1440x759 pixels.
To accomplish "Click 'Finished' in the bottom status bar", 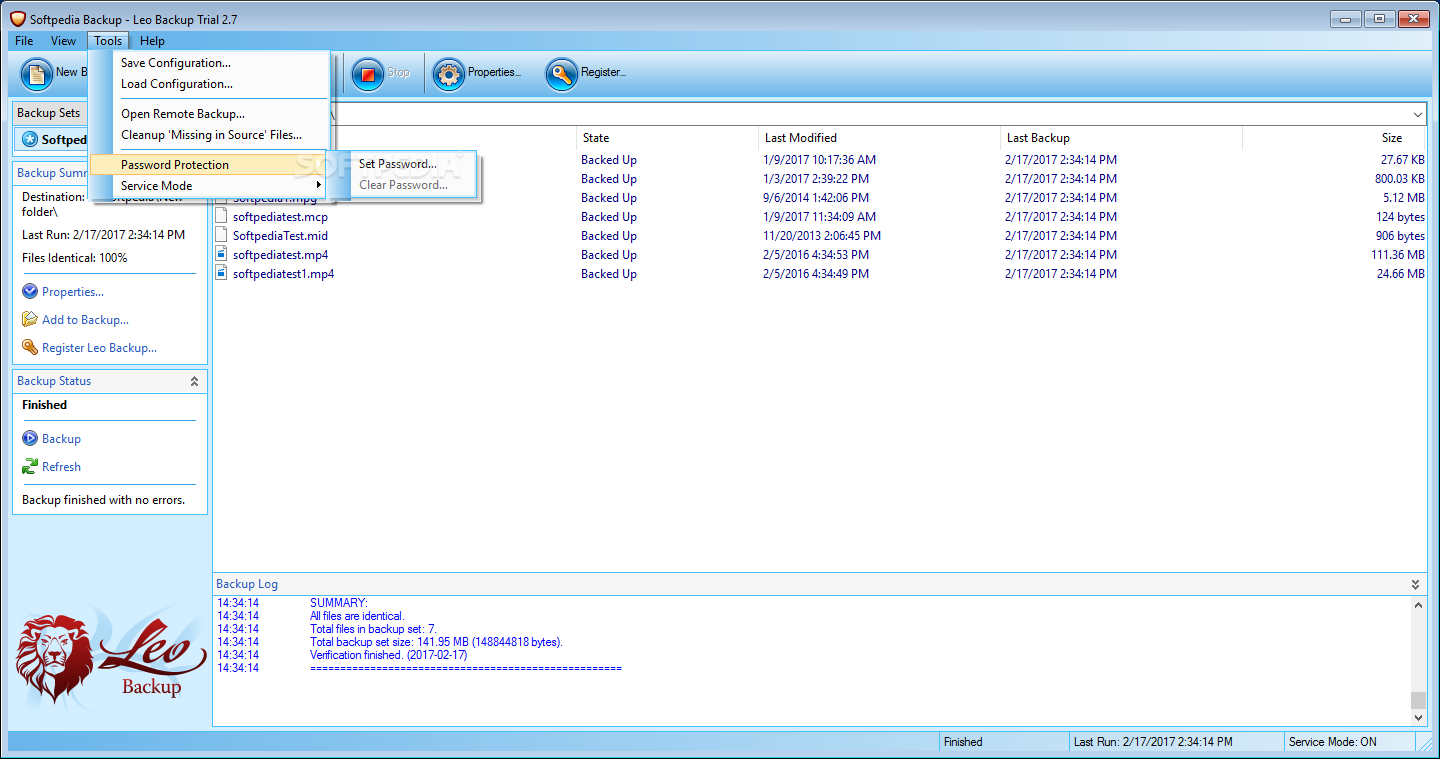I will 963,742.
